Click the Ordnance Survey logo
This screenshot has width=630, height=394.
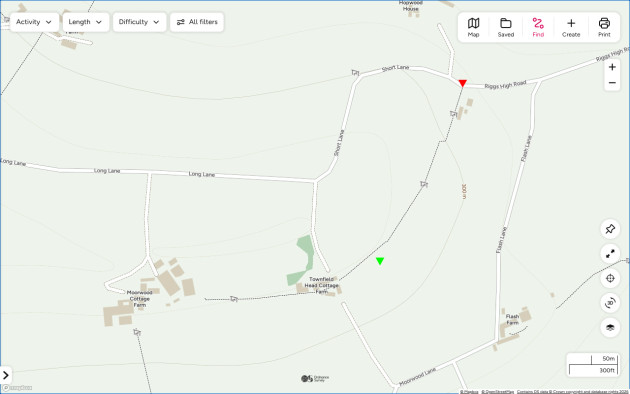click(x=315, y=378)
